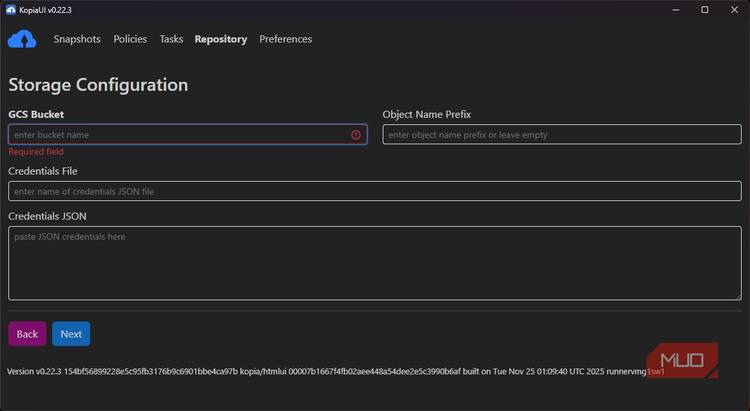Open the Preferences tab
The width and height of the screenshot is (750, 411).
tap(286, 39)
